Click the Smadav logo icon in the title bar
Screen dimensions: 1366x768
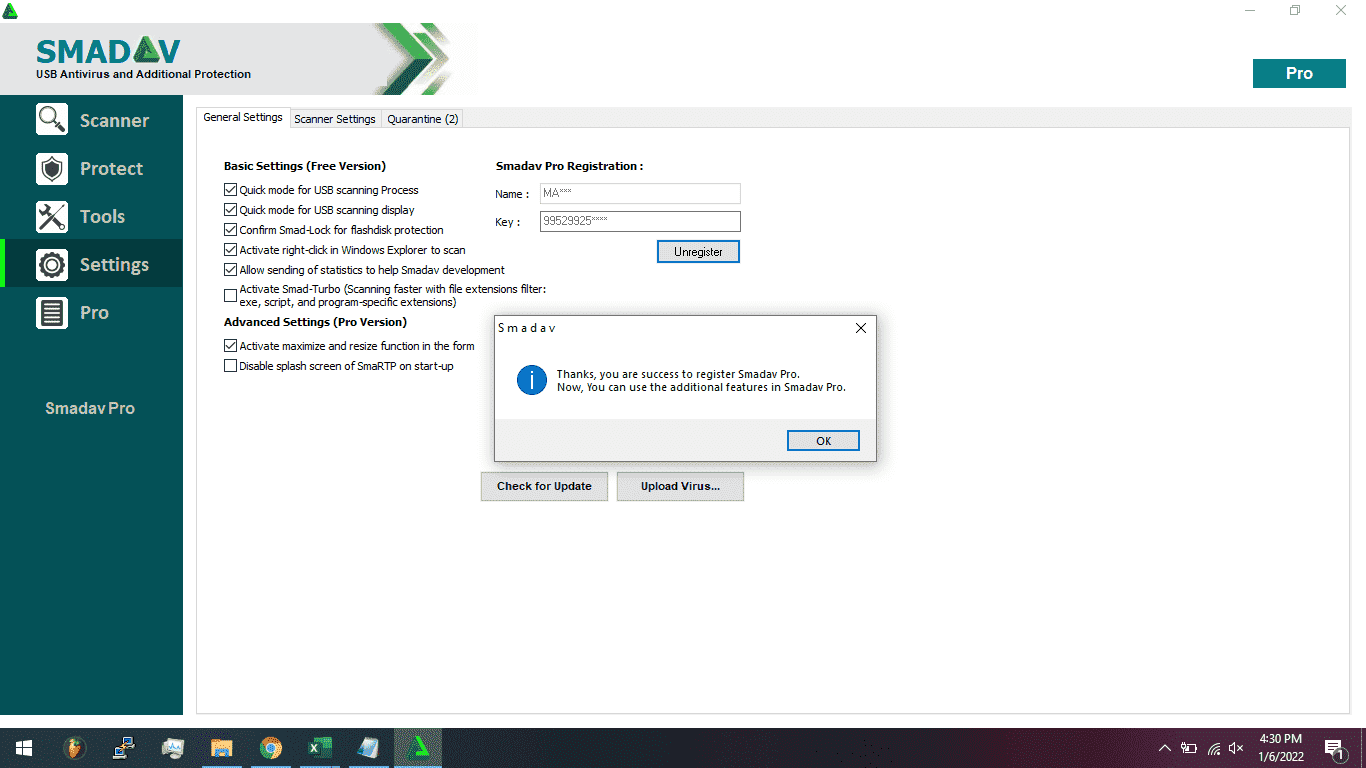tap(10, 10)
